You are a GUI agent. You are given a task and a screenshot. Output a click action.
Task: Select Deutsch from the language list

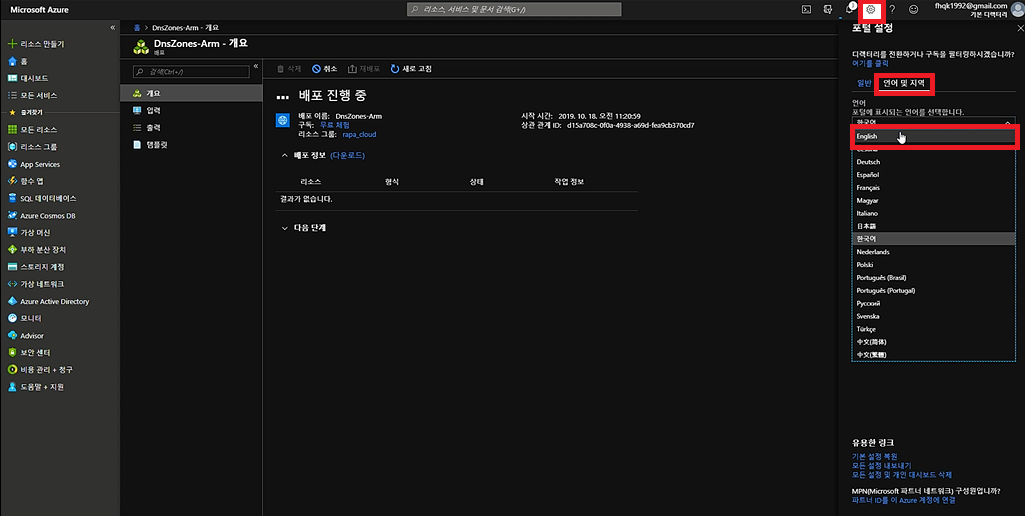[x=933, y=162]
